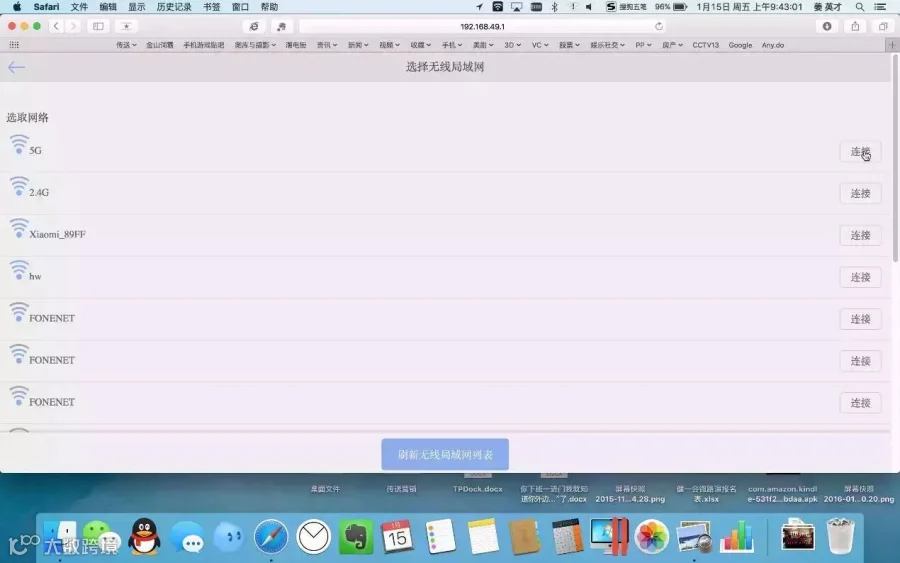Open the Google bookmark
Image resolution: width=900 pixels, height=563 pixels.
740,45
